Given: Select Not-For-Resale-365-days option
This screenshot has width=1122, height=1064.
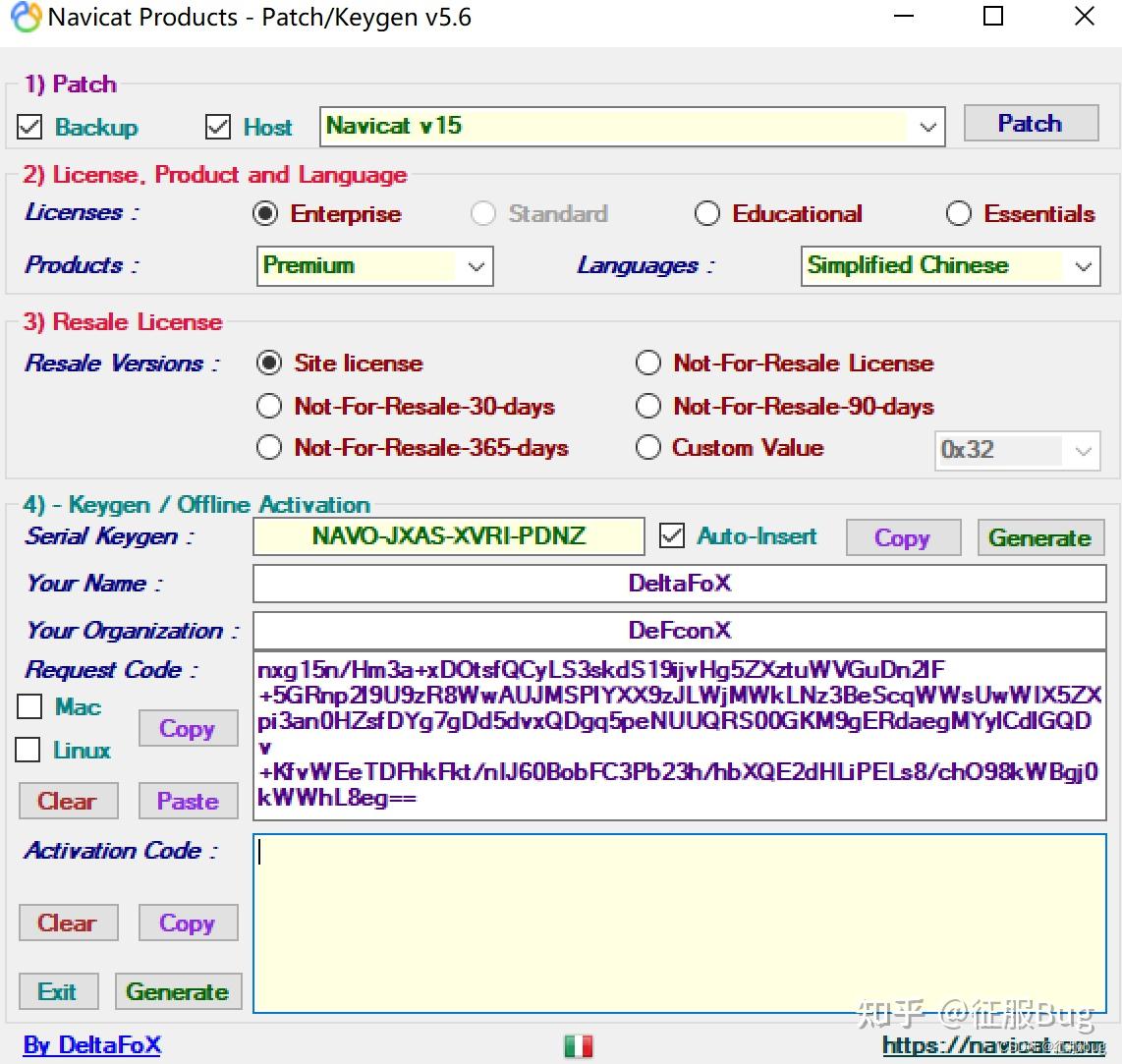Looking at the screenshot, I should [269, 447].
